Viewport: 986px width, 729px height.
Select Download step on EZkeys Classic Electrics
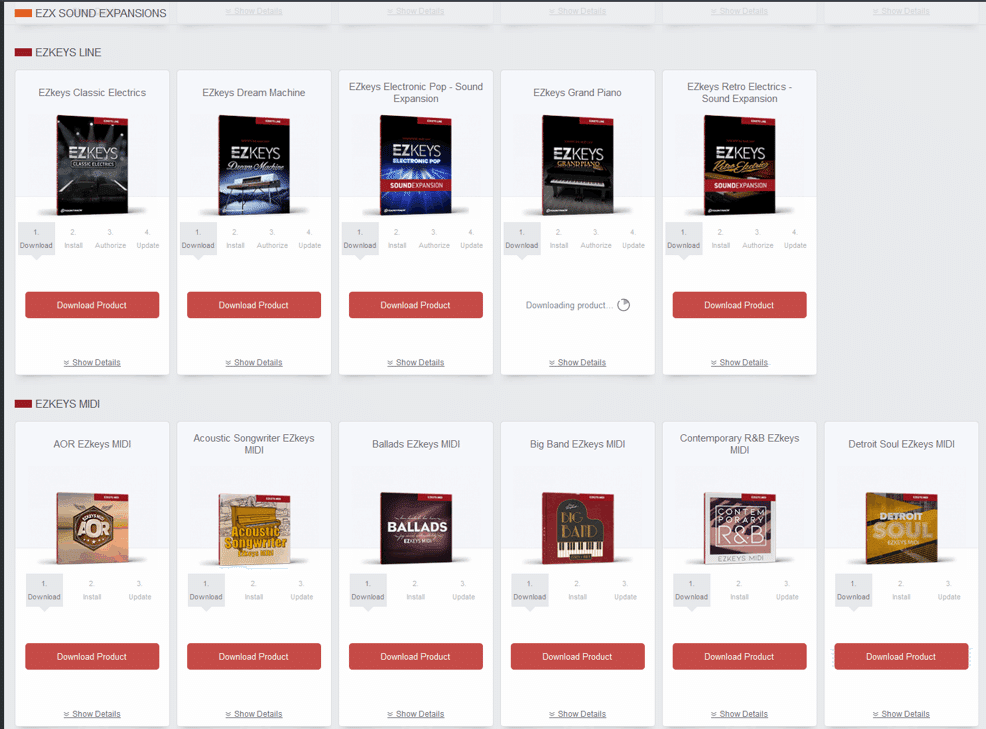(36, 239)
